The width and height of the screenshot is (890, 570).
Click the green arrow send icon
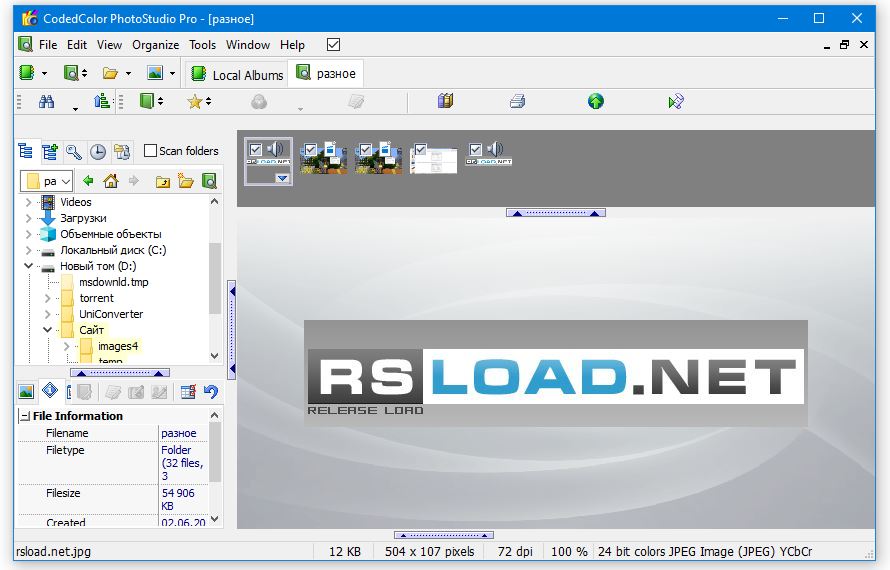675,102
